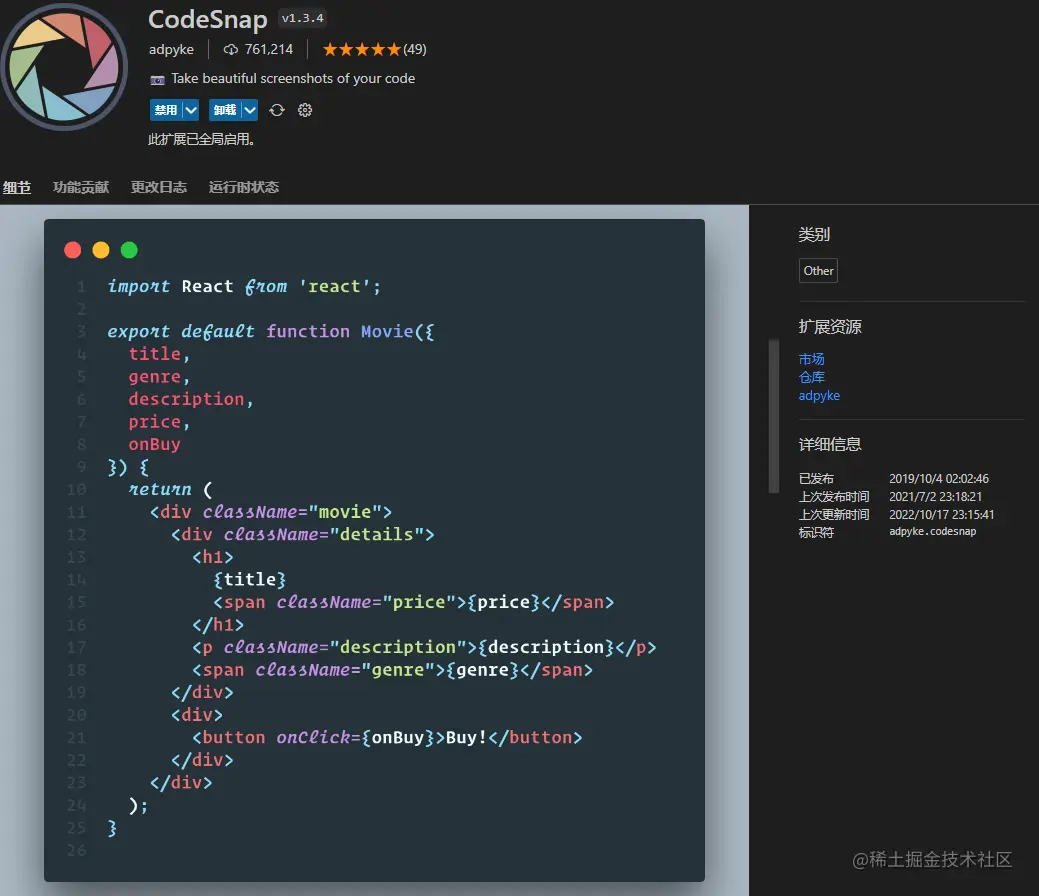Screen dimensions: 1039x896
Task: Click the download cloud icon before 761,214
Action: [230, 49]
